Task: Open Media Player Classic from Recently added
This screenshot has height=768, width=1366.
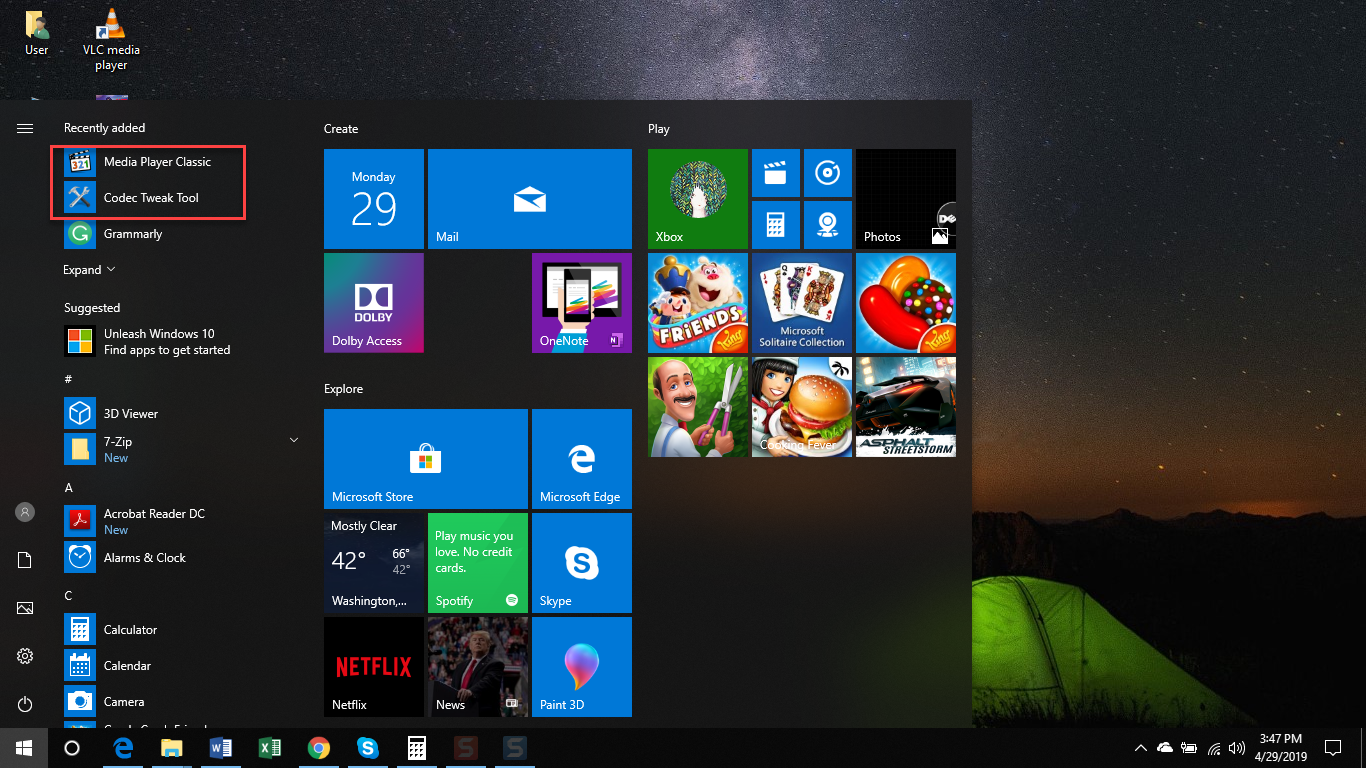Action: (157, 161)
